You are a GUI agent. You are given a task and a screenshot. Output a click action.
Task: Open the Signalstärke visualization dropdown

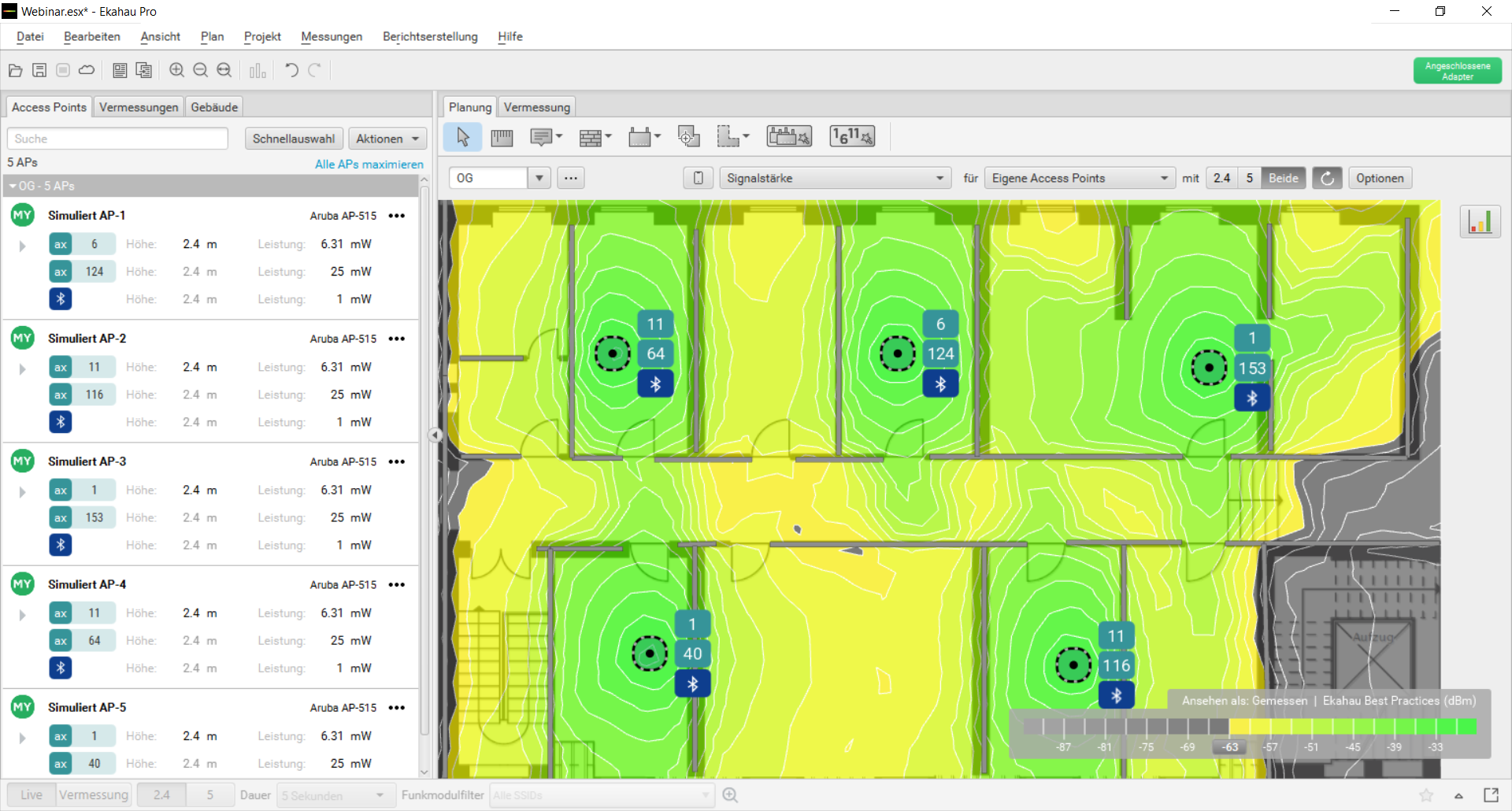(836, 178)
